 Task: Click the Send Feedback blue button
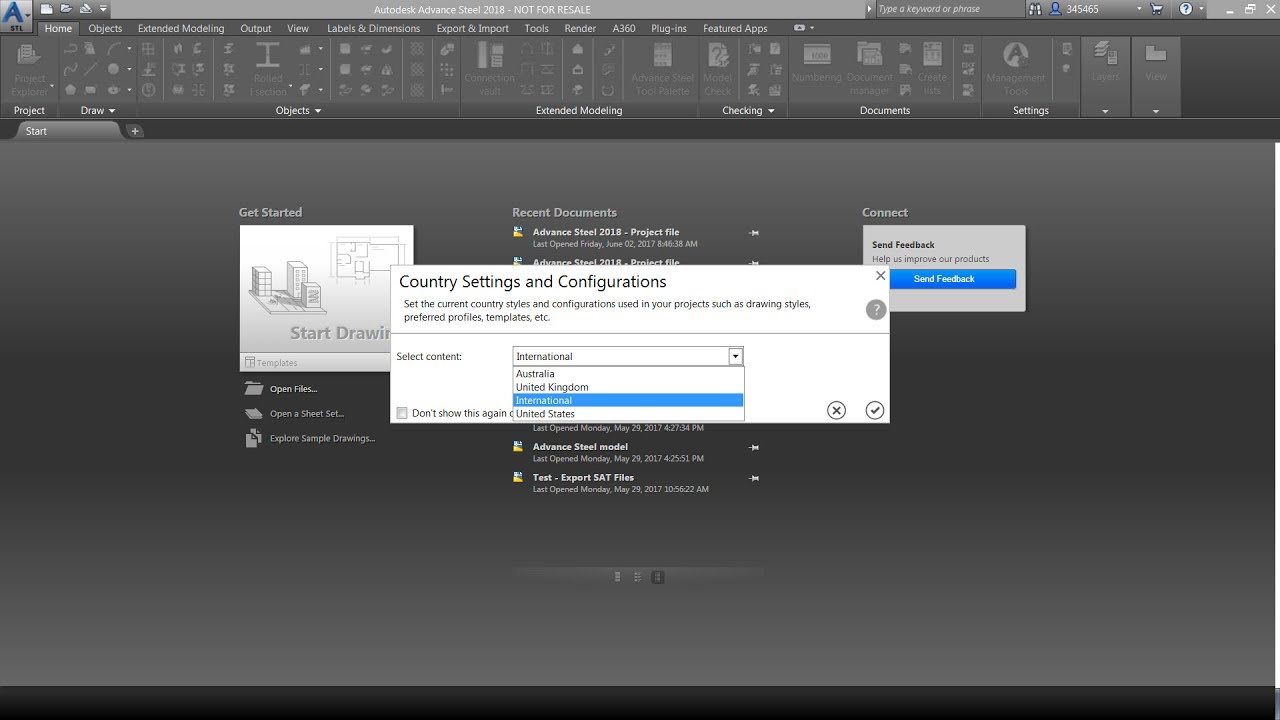[944, 279]
